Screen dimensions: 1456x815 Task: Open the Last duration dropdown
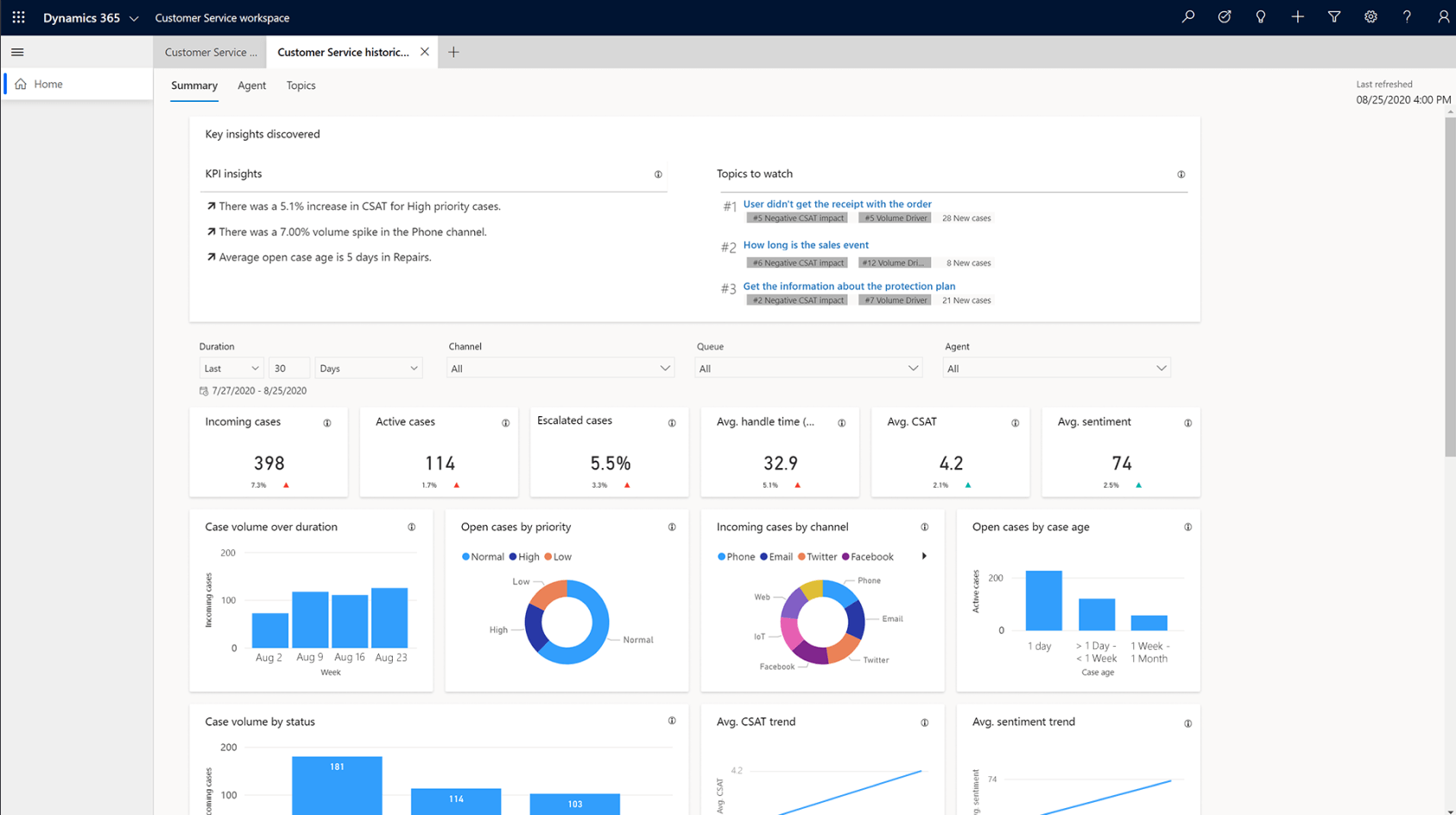(231, 368)
